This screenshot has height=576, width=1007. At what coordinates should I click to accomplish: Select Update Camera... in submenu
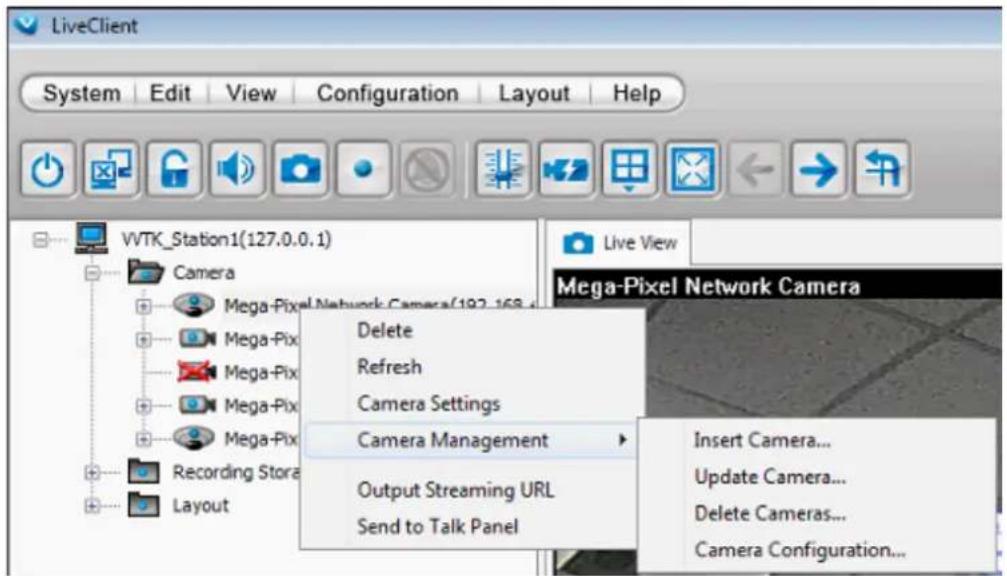tap(770, 477)
